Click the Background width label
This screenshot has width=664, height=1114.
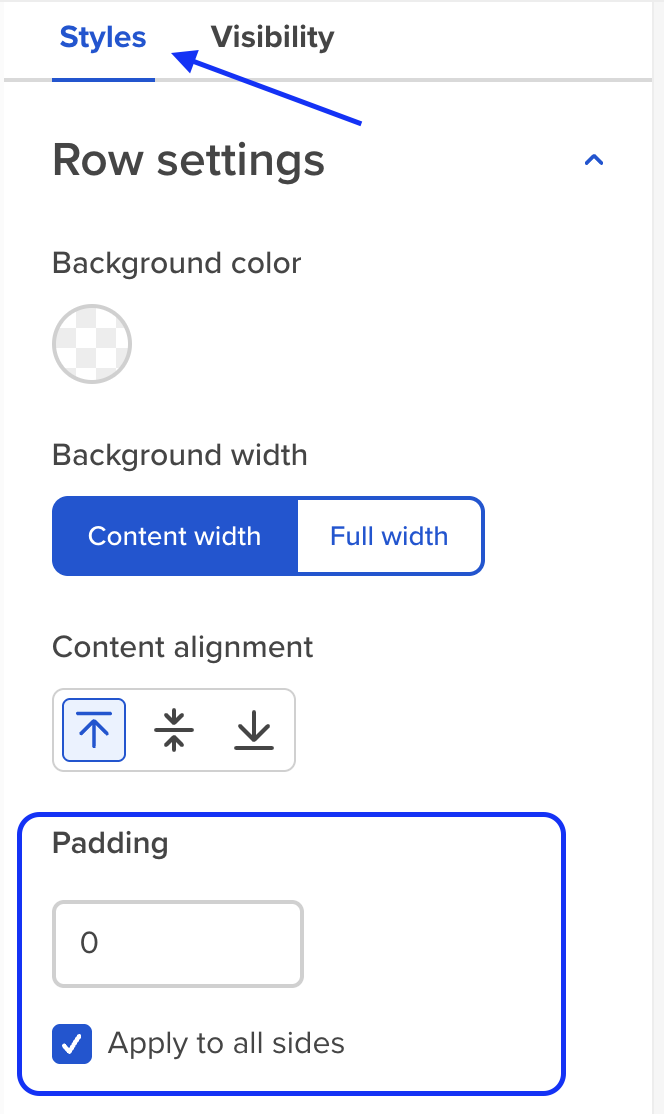click(x=180, y=455)
